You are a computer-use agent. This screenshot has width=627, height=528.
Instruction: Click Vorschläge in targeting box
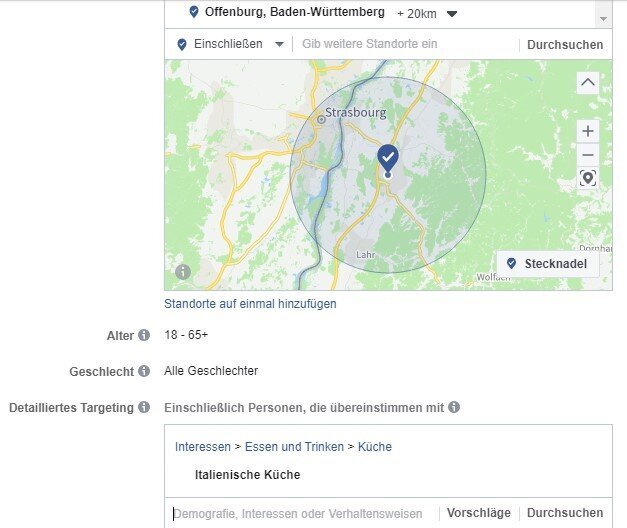pos(478,513)
